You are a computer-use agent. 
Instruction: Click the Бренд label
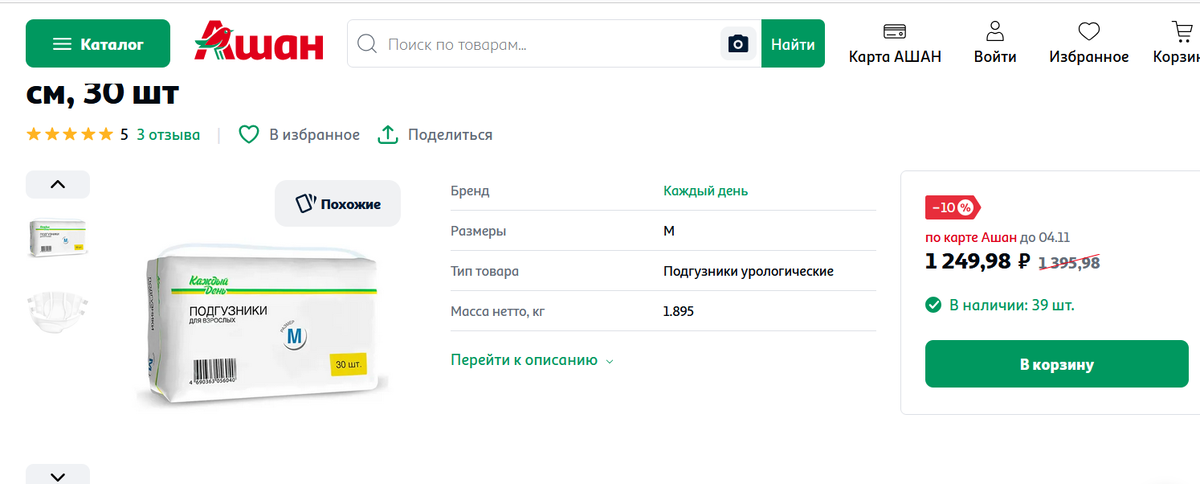470,191
